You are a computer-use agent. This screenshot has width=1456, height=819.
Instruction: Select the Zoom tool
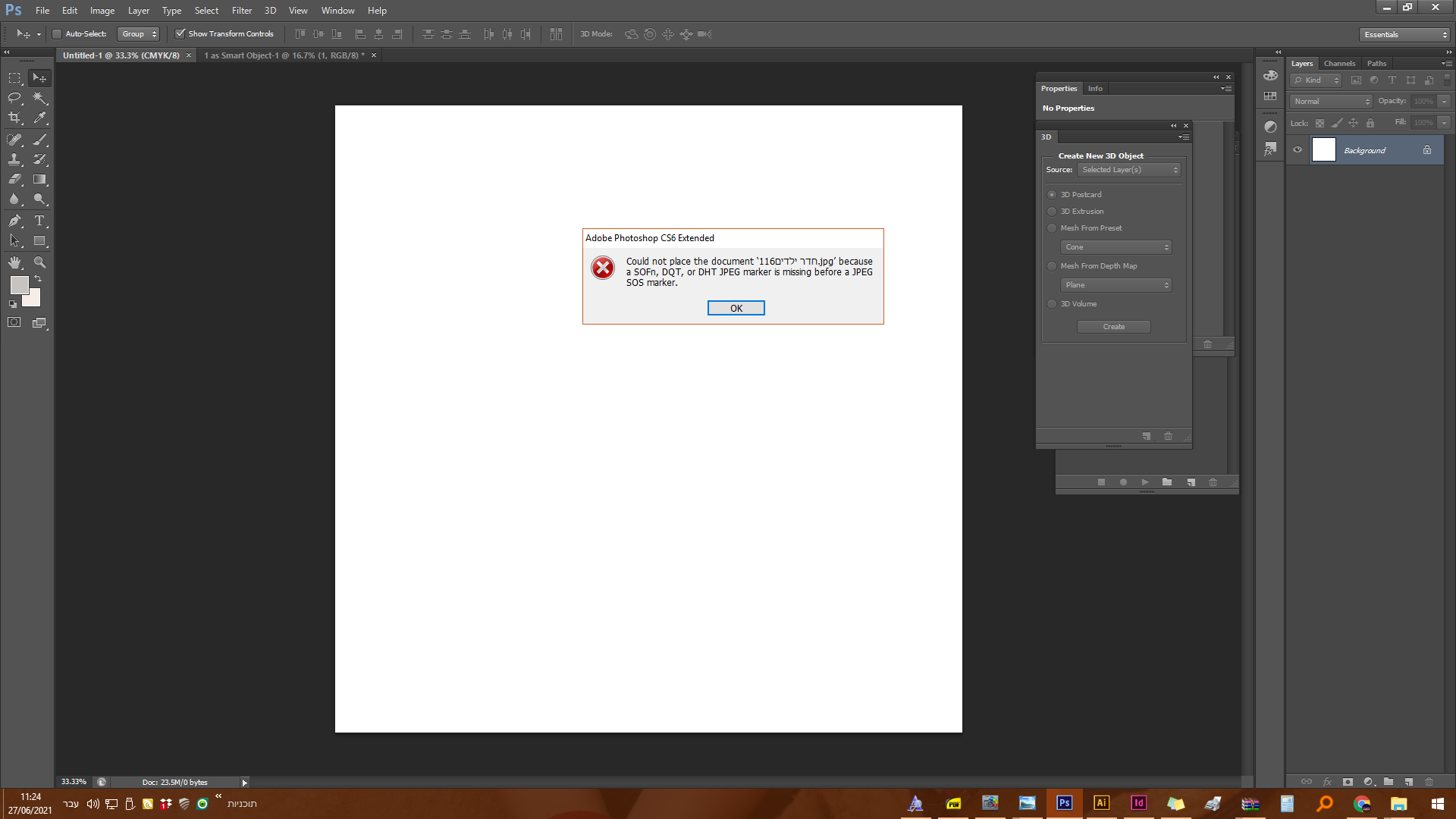[40, 262]
